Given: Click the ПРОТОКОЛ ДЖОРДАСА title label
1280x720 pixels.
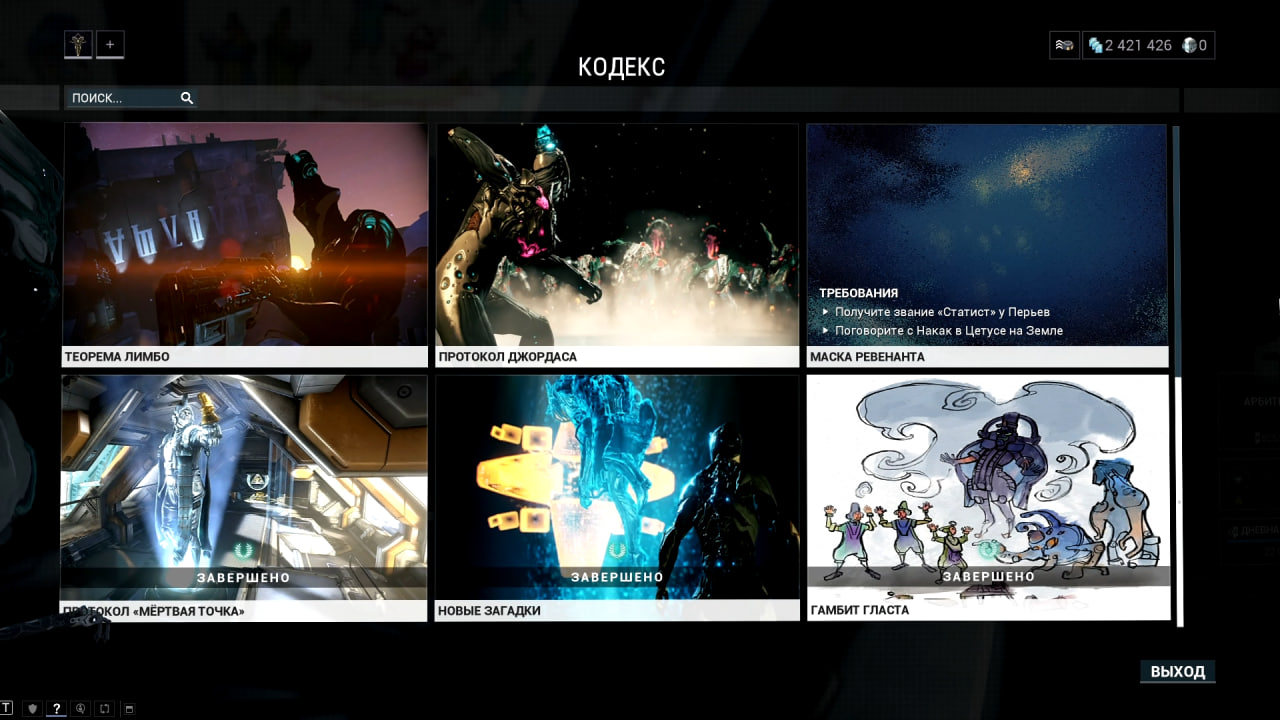Looking at the screenshot, I should (507, 357).
